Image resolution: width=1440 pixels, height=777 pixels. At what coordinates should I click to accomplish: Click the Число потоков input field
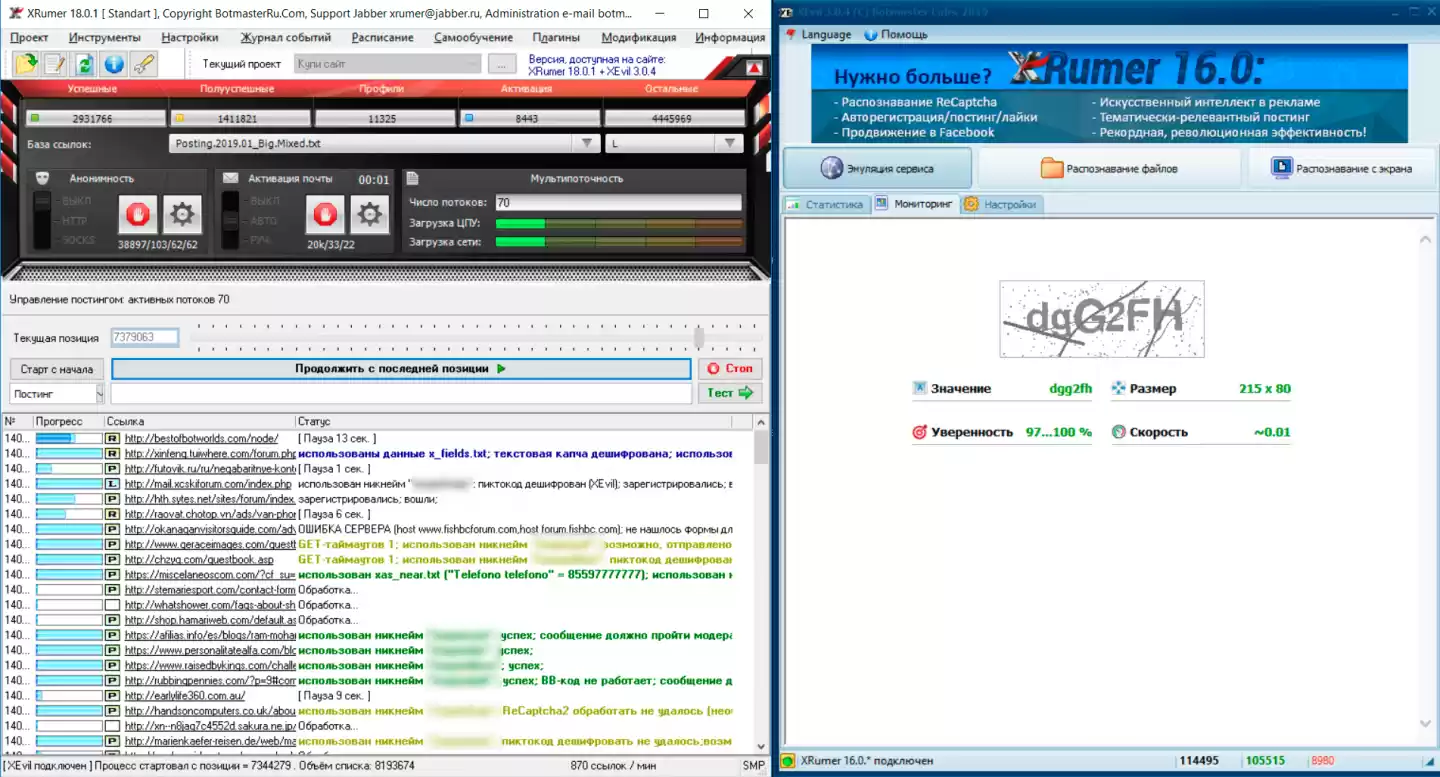tap(619, 203)
